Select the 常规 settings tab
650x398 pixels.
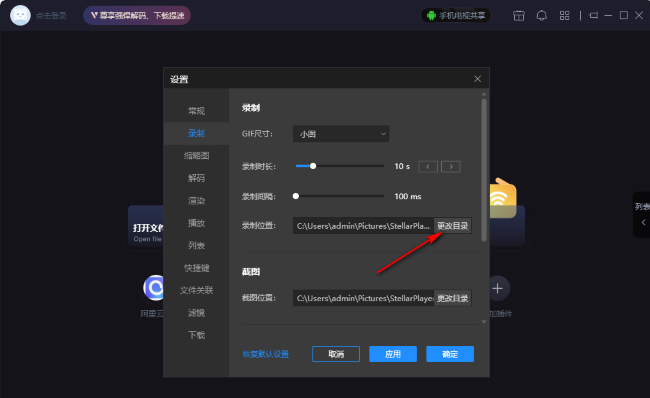coord(196,111)
